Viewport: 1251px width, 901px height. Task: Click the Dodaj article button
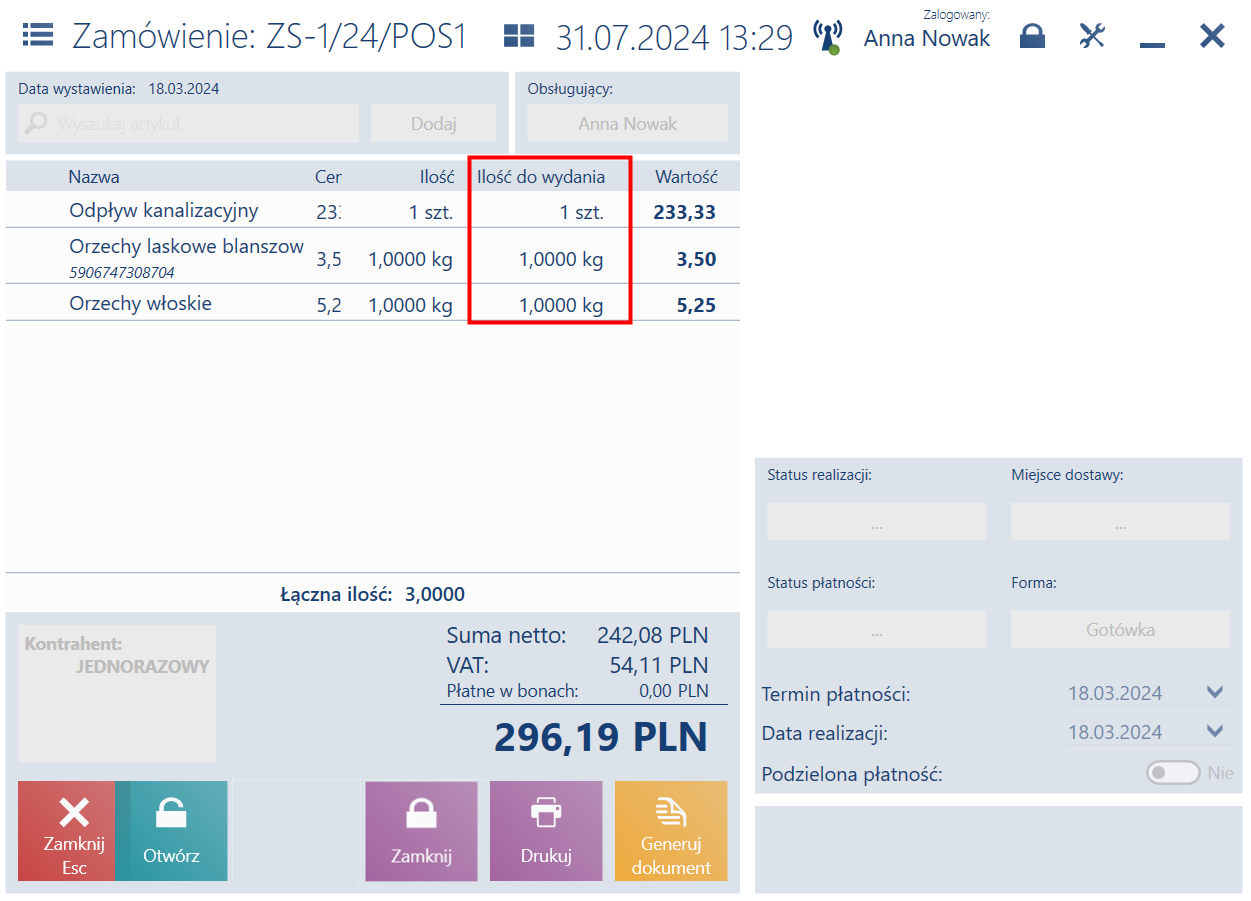pyautogui.click(x=434, y=124)
